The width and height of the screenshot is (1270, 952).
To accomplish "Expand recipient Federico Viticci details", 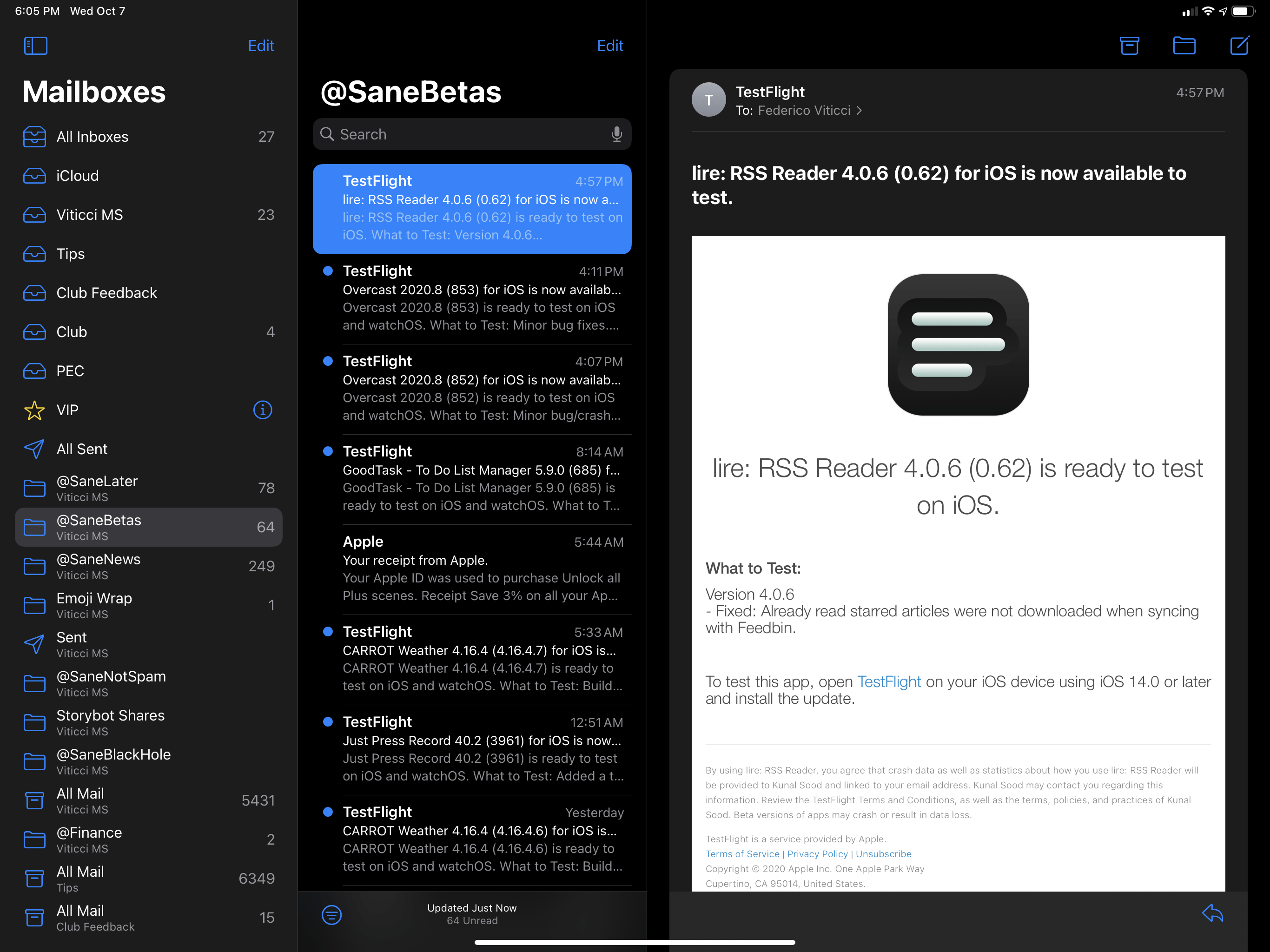I will pos(810,110).
